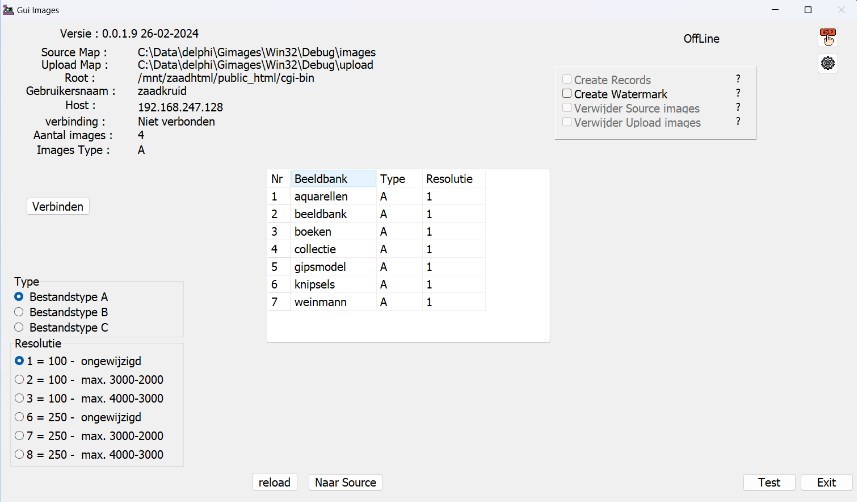Screen dimensions: 857x502
Task: Open settings via the gear icon
Action: coord(828,63)
